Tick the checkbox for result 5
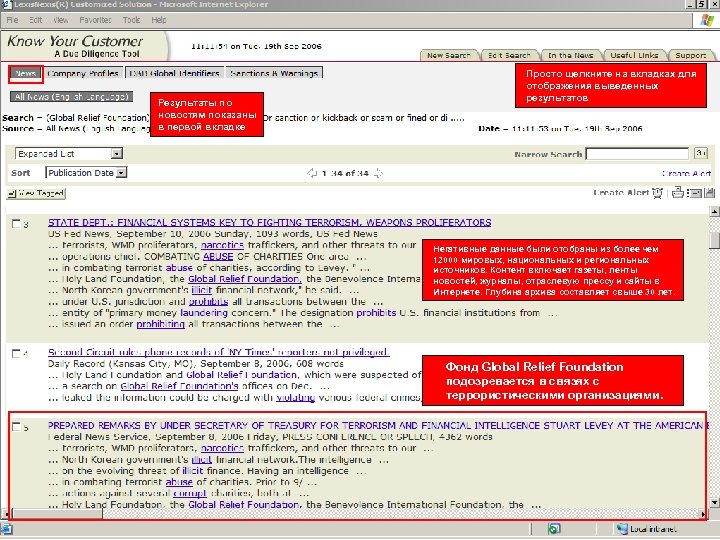The width and height of the screenshot is (720, 540). pyautogui.click(x=16, y=427)
